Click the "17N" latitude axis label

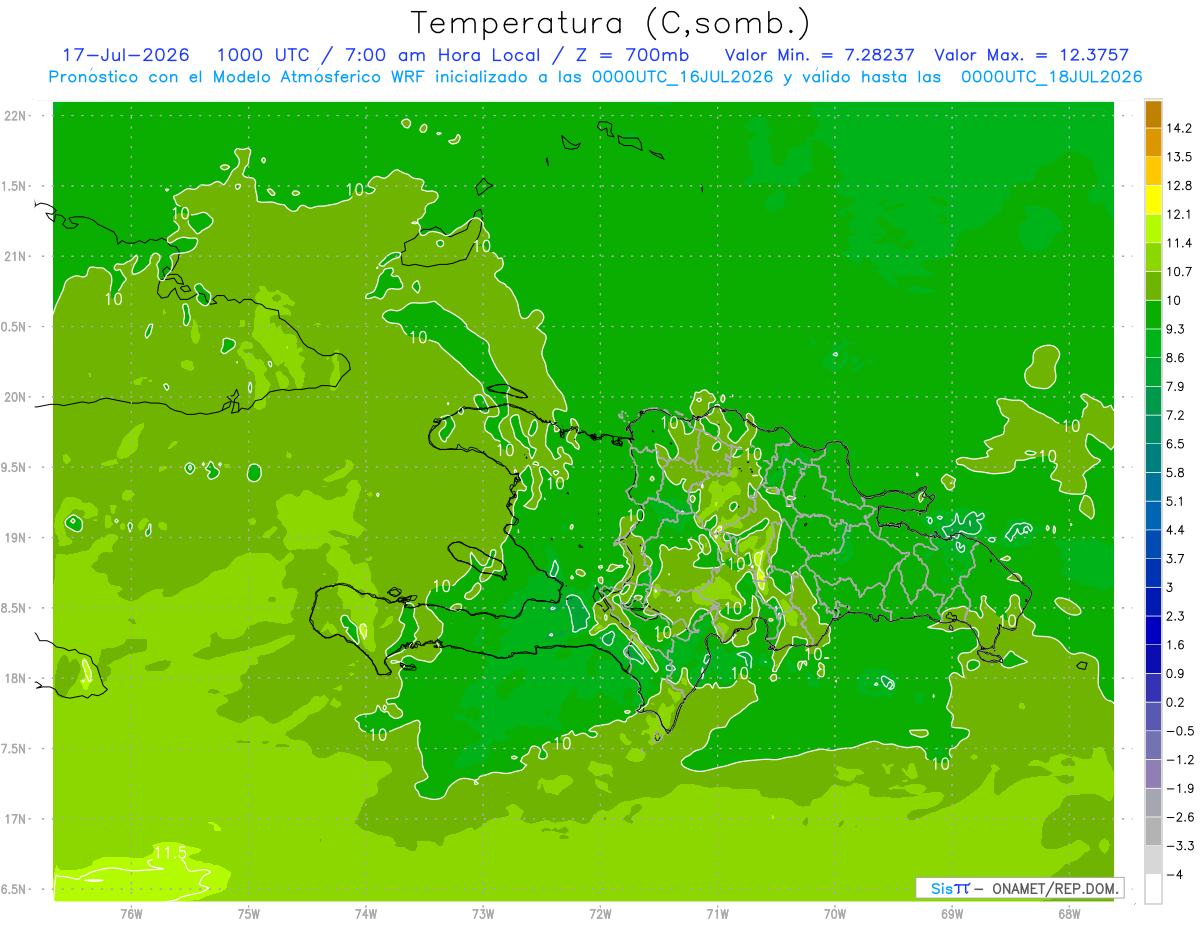[17, 819]
